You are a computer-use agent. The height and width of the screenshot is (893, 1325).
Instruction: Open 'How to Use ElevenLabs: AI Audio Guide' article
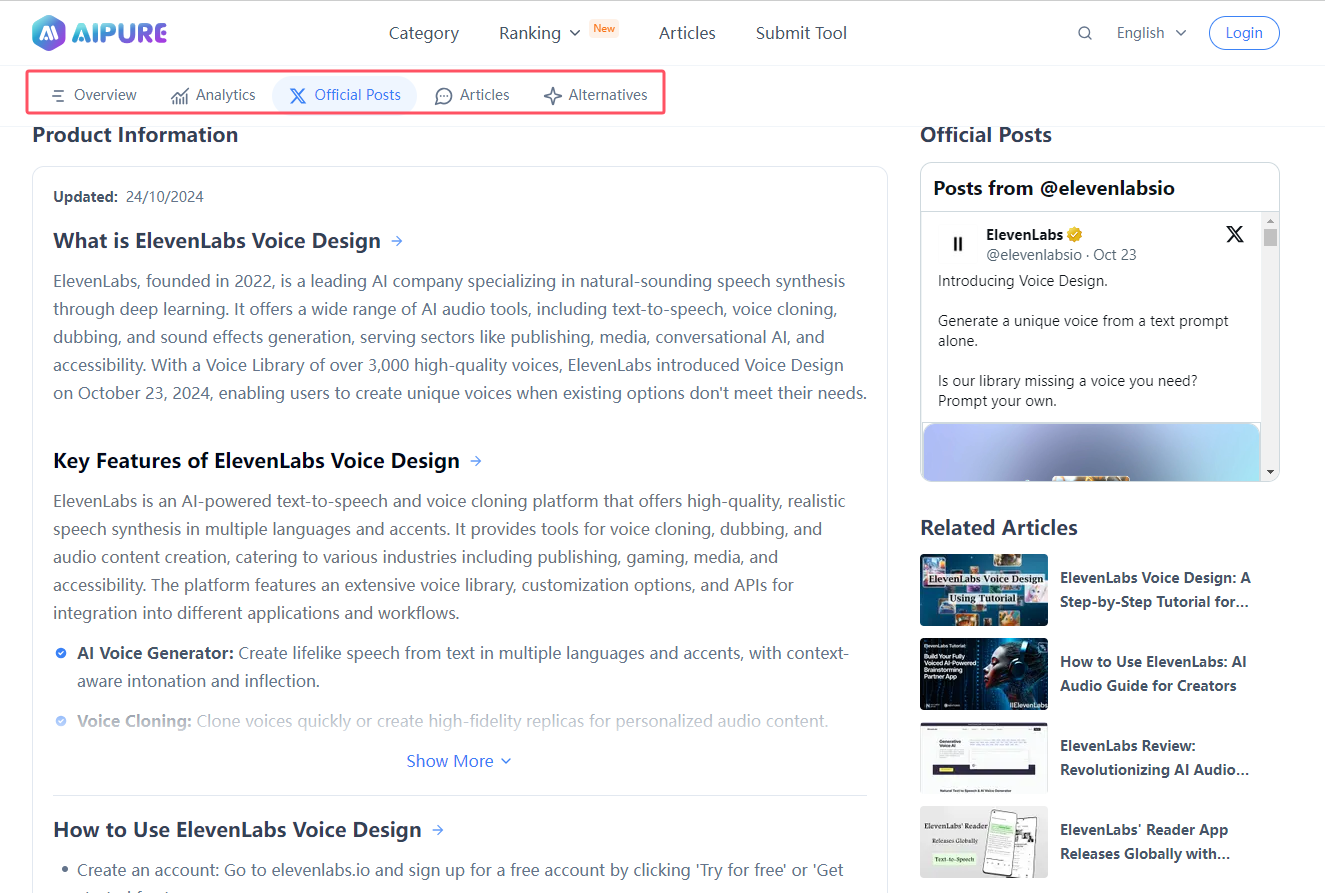click(1153, 674)
